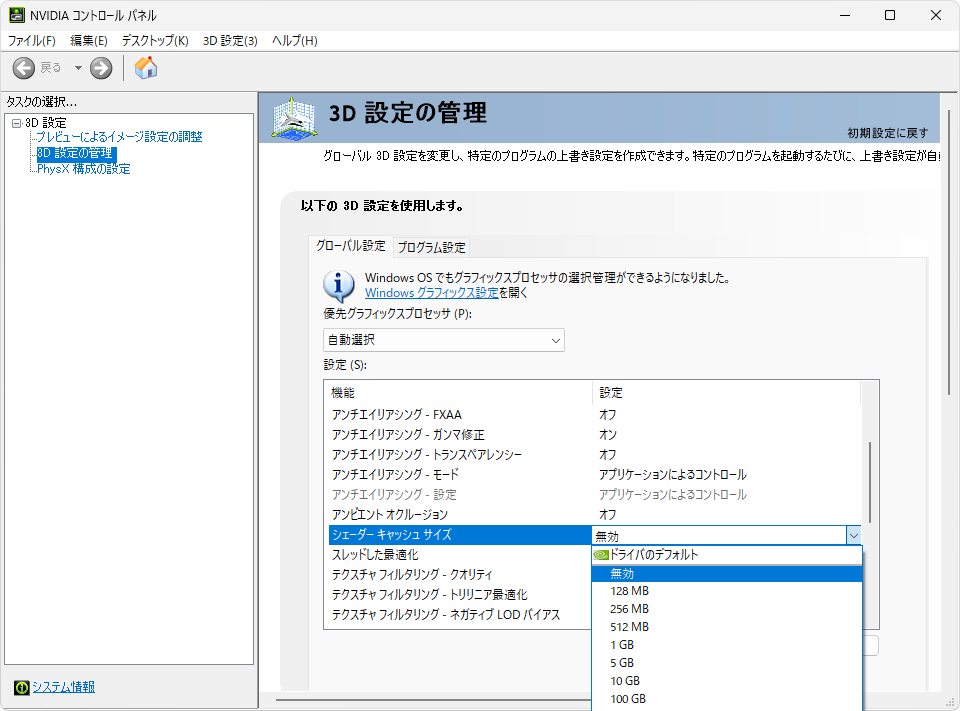Select 512 MB shader cache size
960x711 pixels.
coord(727,627)
